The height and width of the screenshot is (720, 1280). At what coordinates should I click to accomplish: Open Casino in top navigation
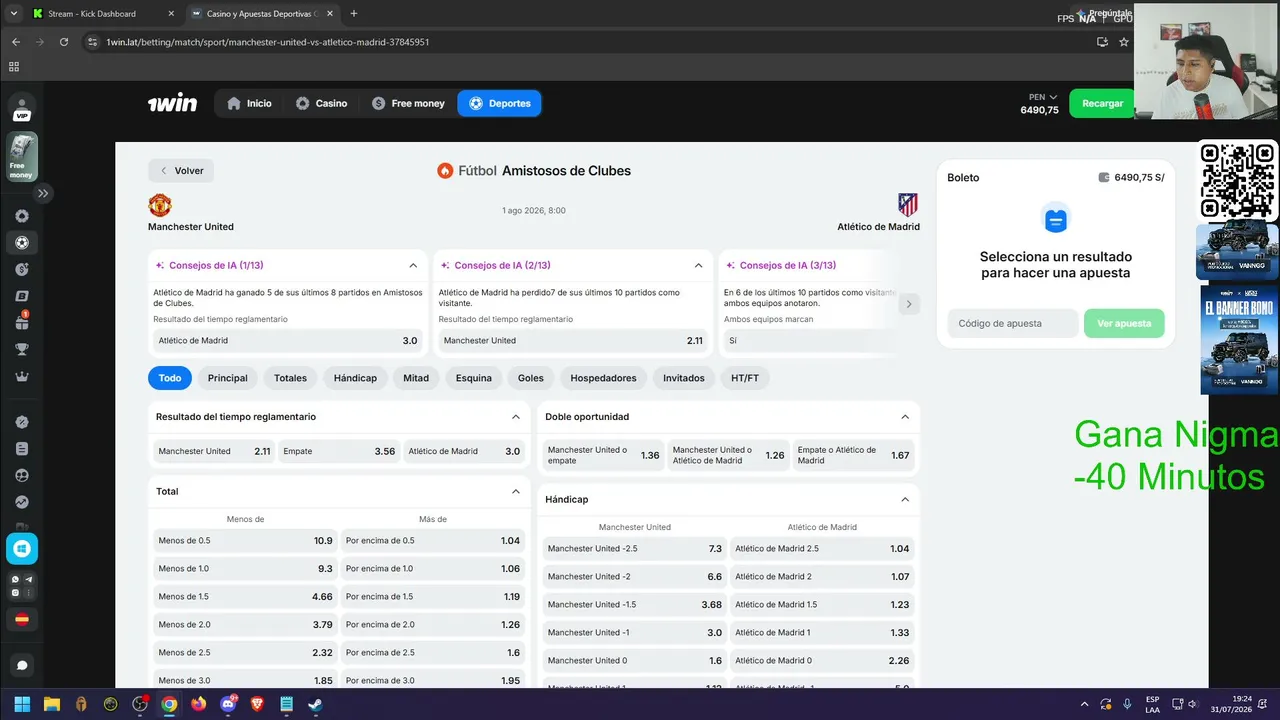[x=321, y=103]
